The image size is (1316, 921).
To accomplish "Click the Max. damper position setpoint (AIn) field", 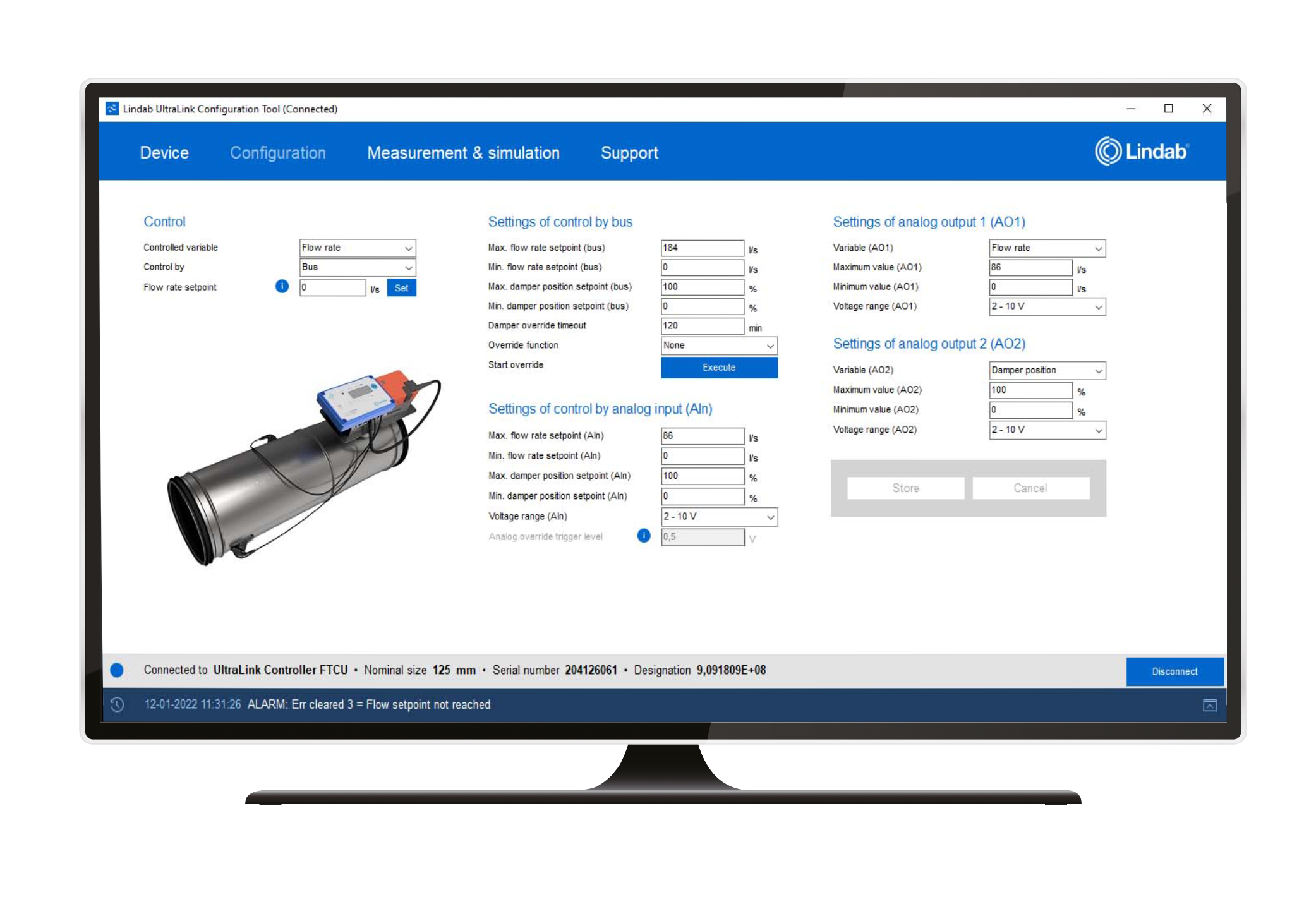I will coord(702,476).
